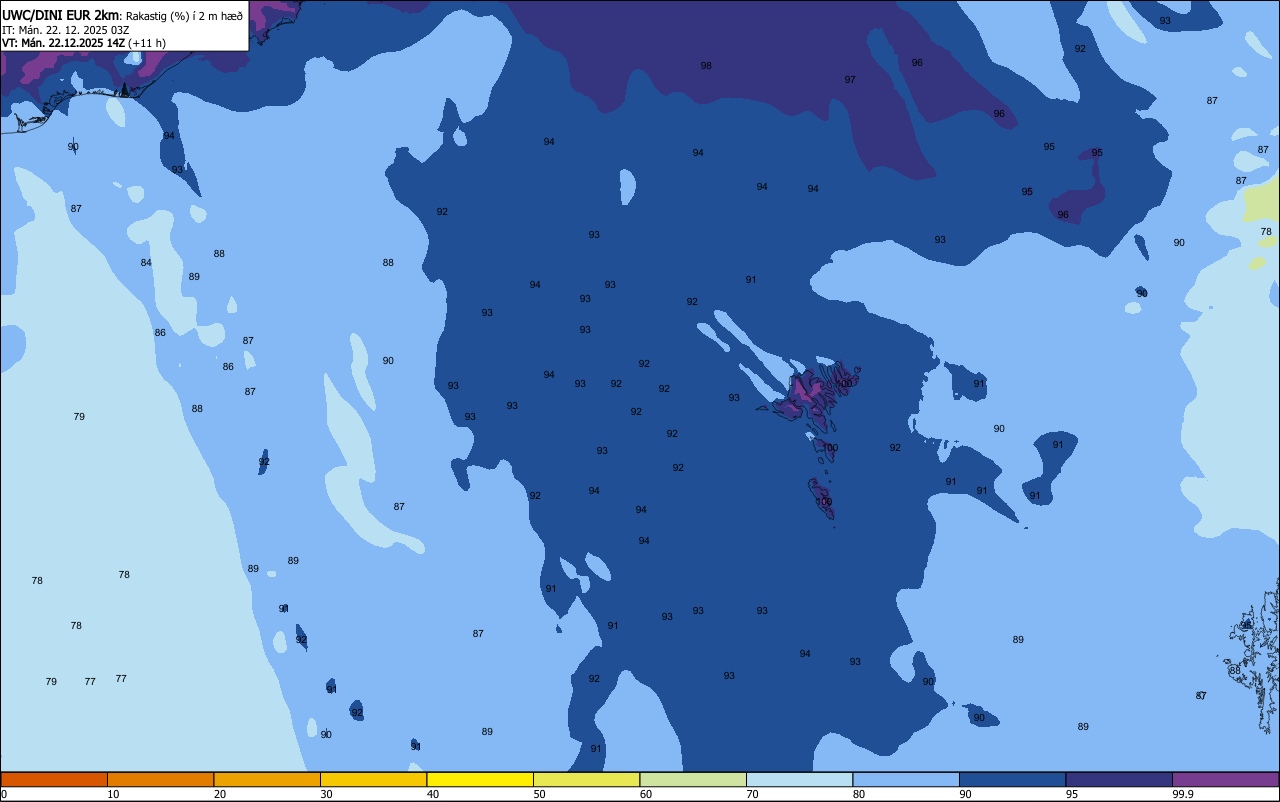Click the "(+11 h)" forecast offset text

tap(147, 43)
